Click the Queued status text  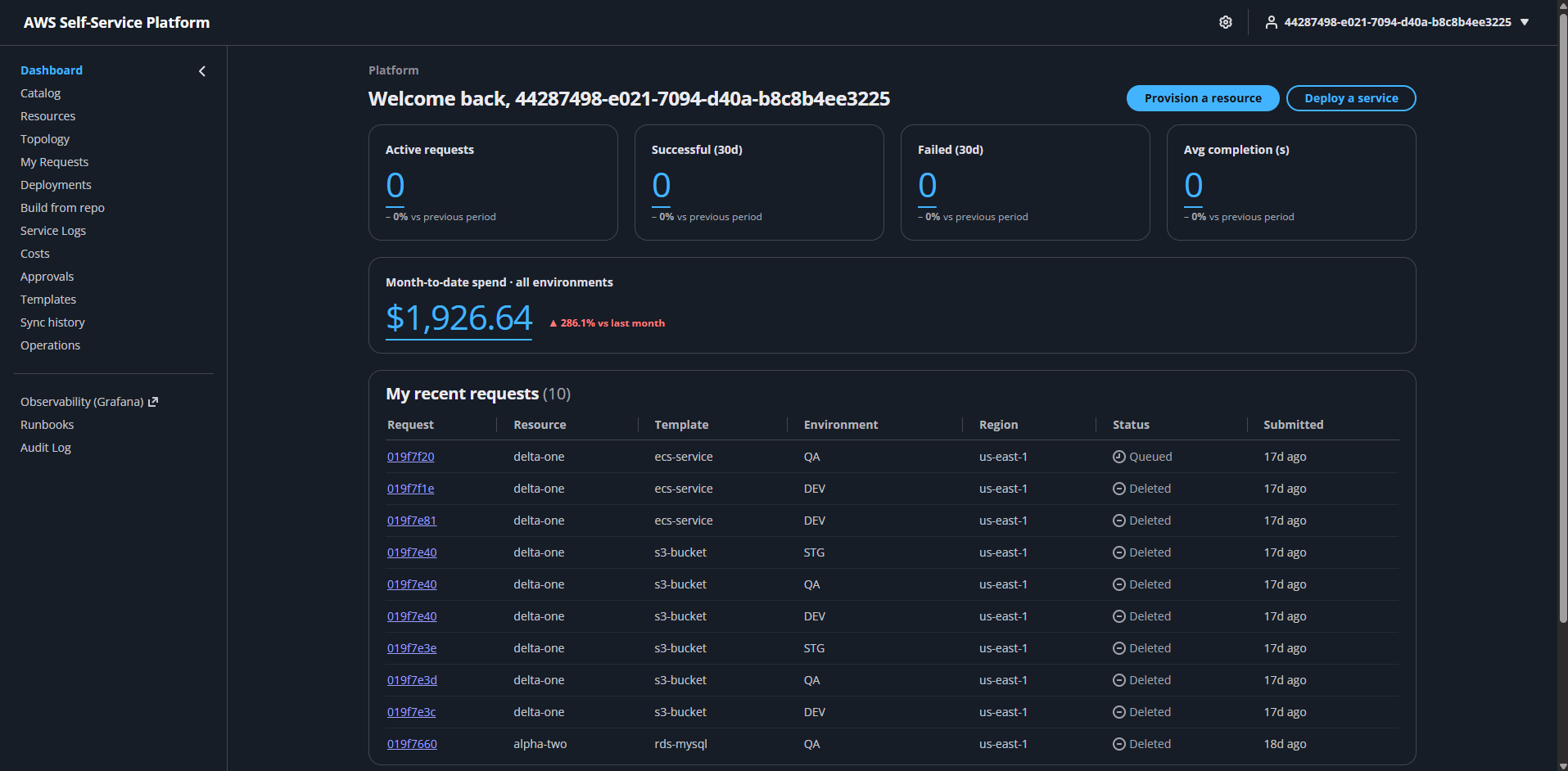[x=1150, y=457]
